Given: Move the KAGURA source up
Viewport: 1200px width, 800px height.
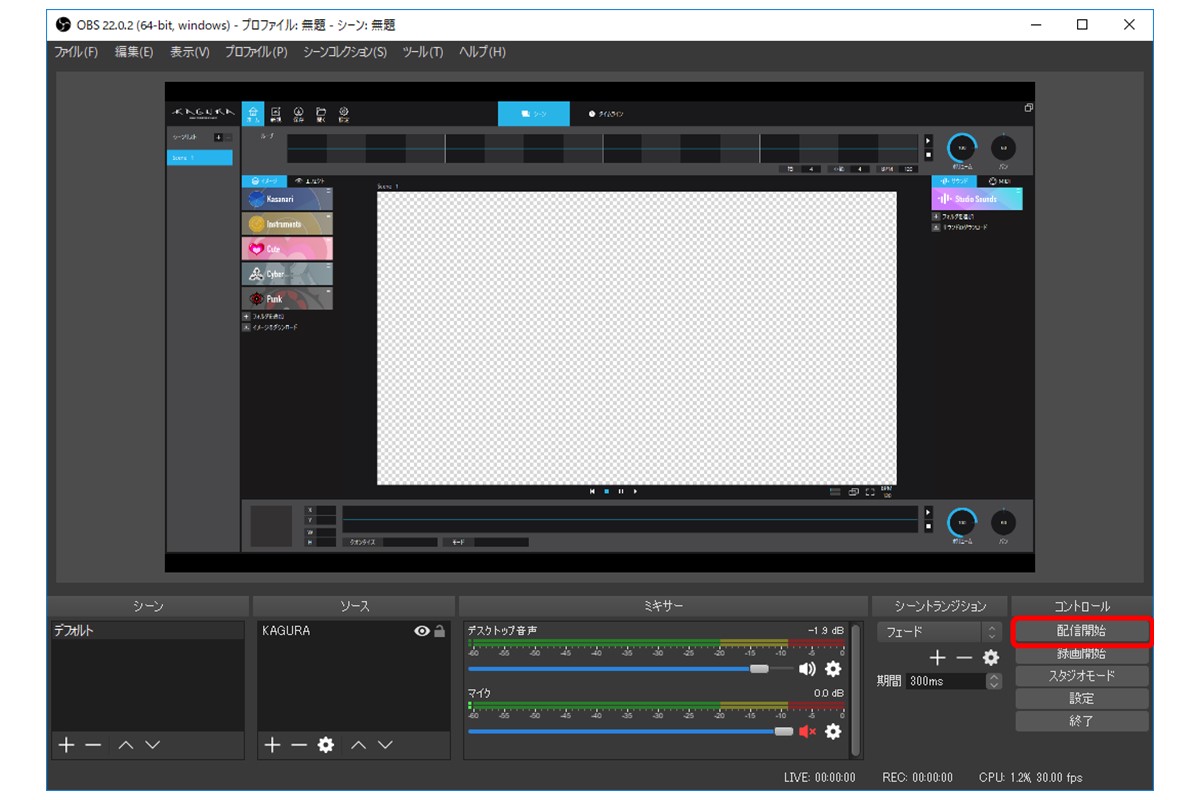Looking at the screenshot, I should pos(359,745).
